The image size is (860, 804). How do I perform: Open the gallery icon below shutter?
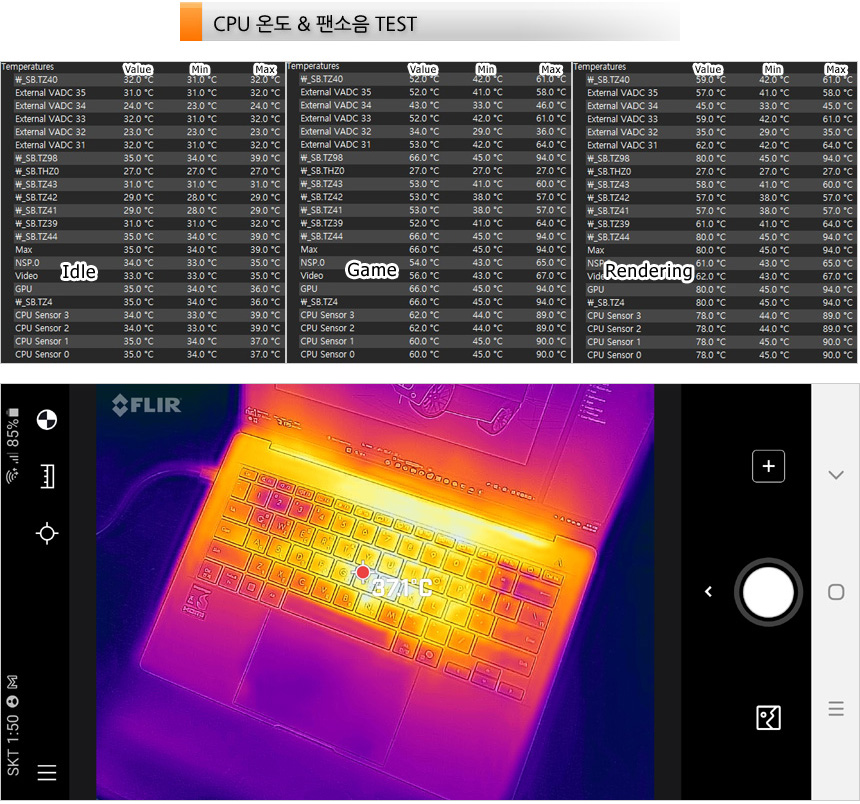tap(768, 717)
